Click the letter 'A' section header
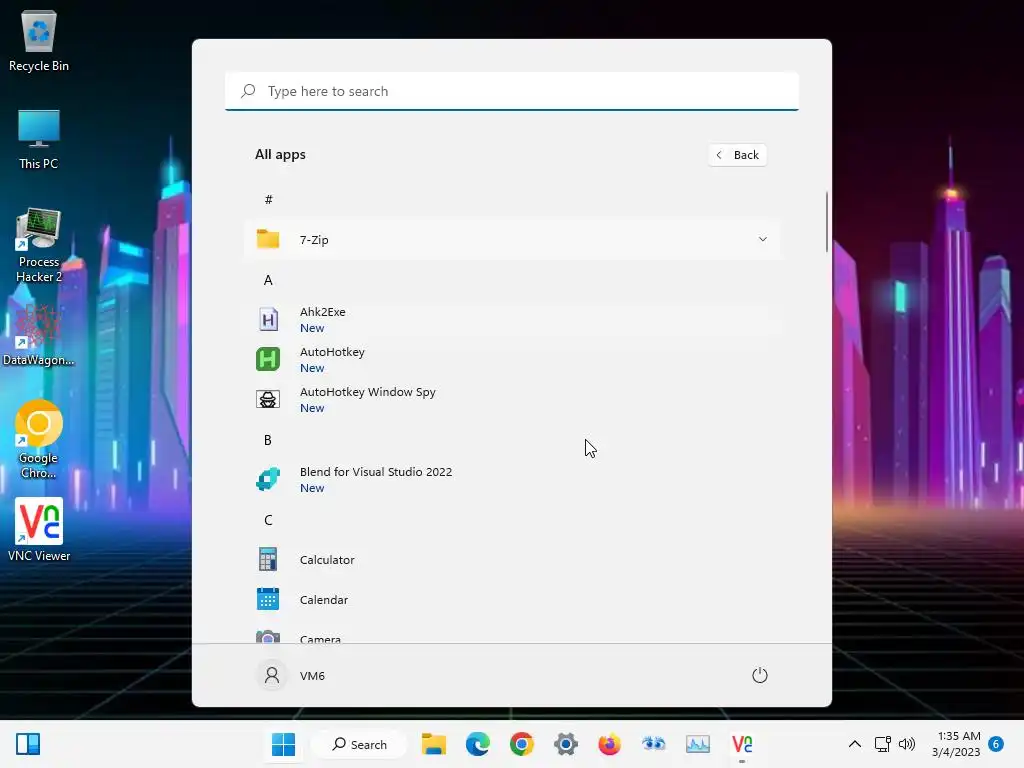 pyautogui.click(x=268, y=280)
